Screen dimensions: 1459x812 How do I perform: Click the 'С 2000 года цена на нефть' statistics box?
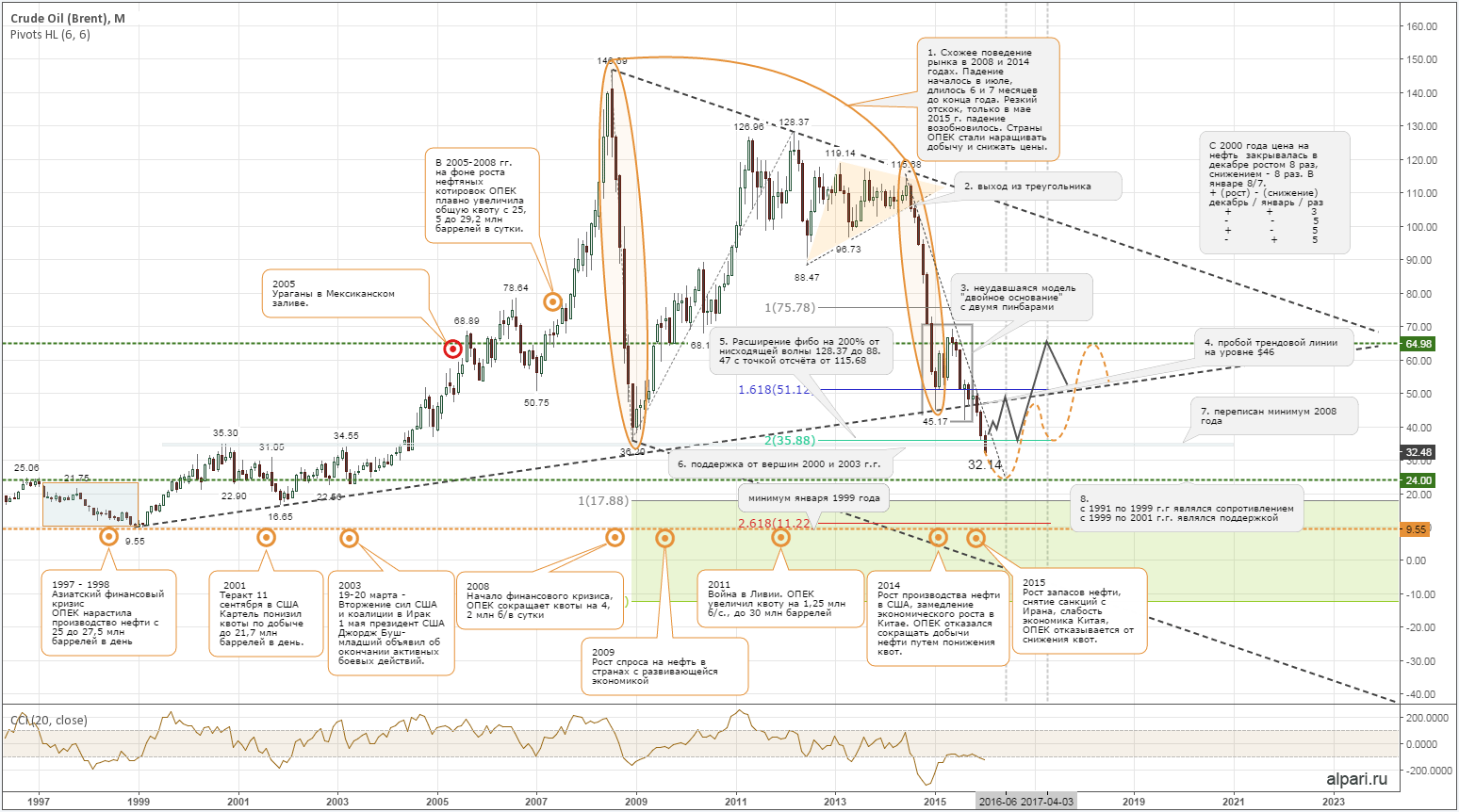click(x=1274, y=193)
